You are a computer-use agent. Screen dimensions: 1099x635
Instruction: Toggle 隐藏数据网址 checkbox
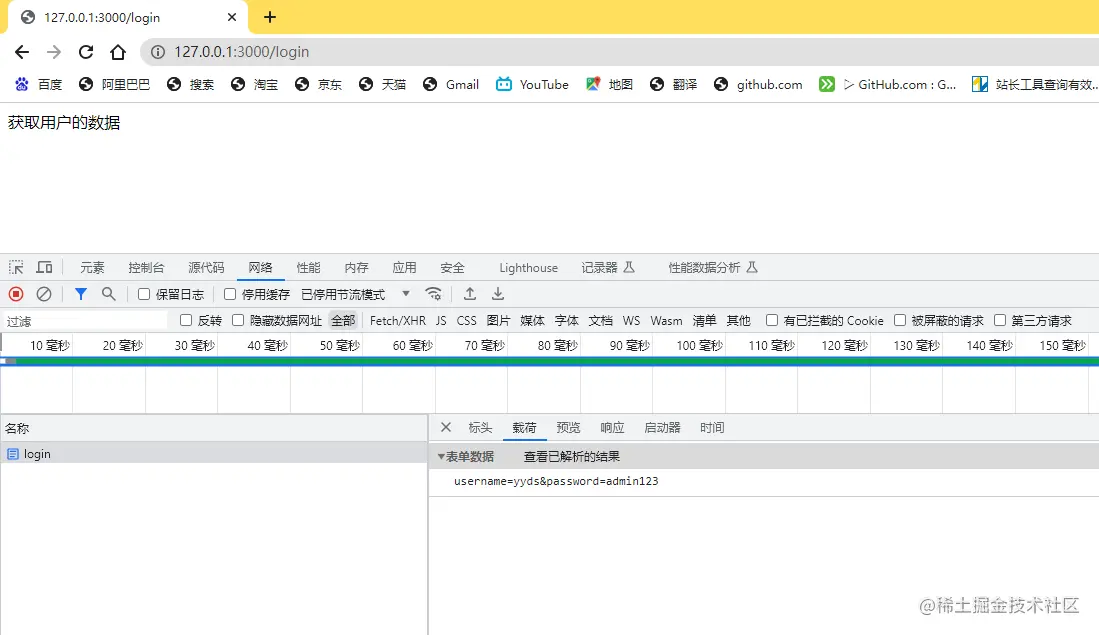click(x=238, y=320)
